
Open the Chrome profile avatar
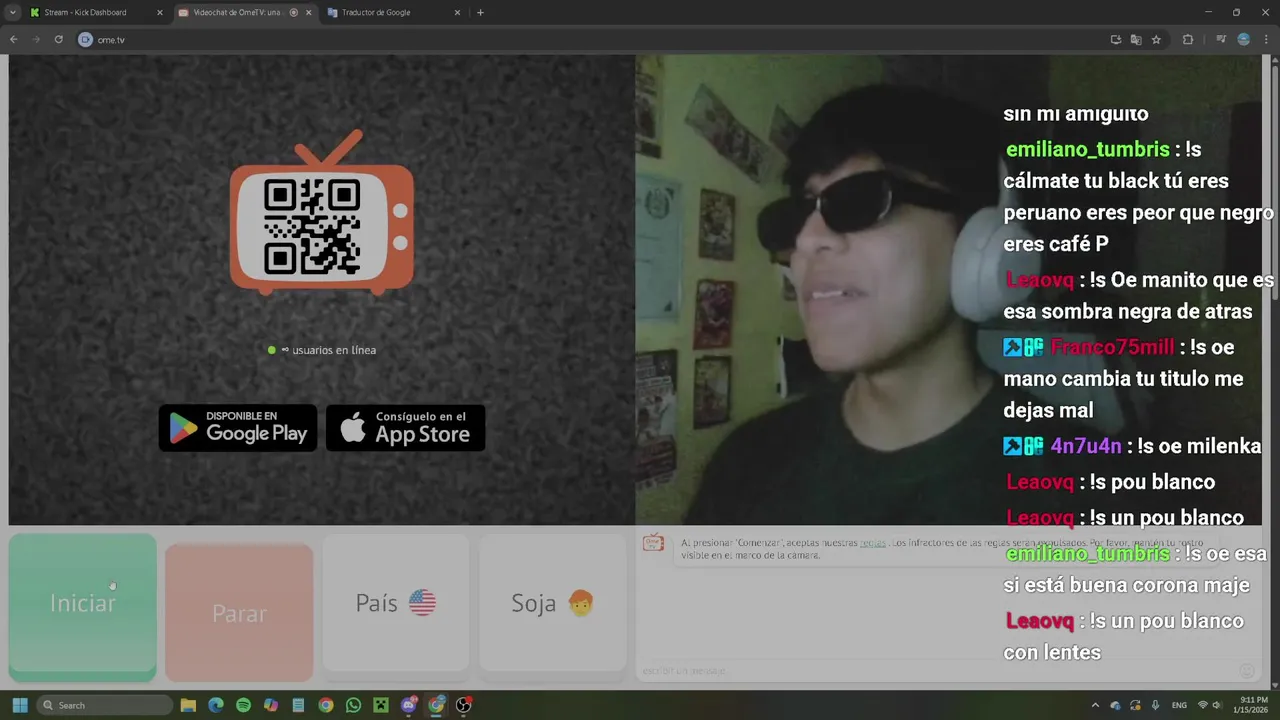pyautogui.click(x=1244, y=39)
